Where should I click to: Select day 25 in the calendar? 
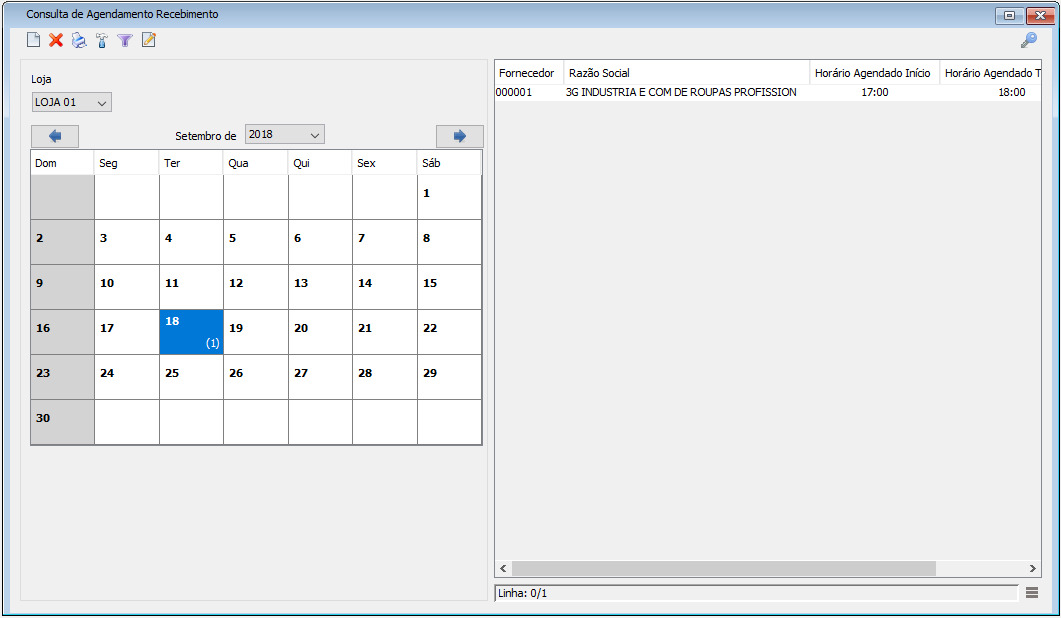[x=191, y=377]
